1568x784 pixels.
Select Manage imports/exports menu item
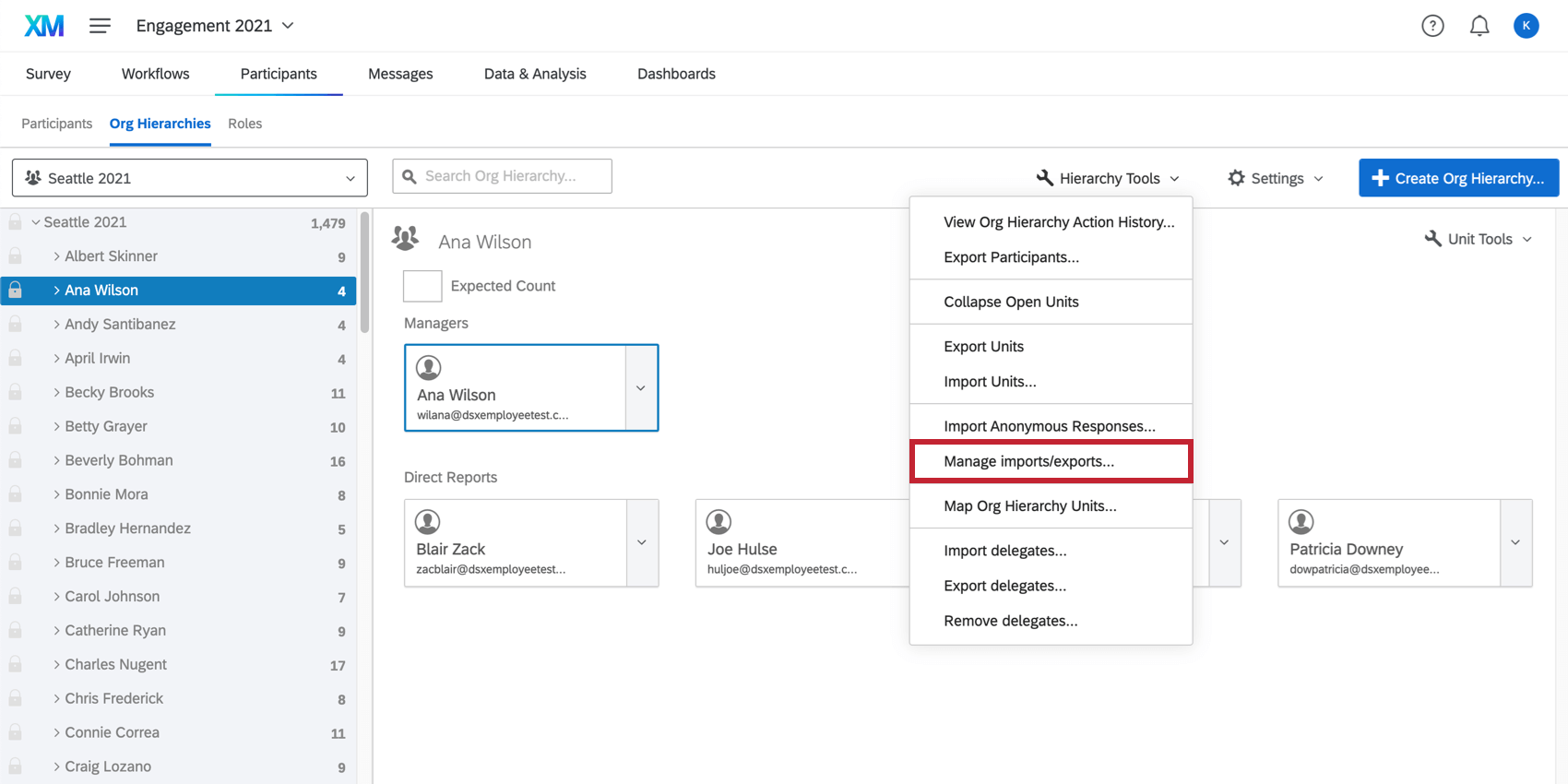1028,461
